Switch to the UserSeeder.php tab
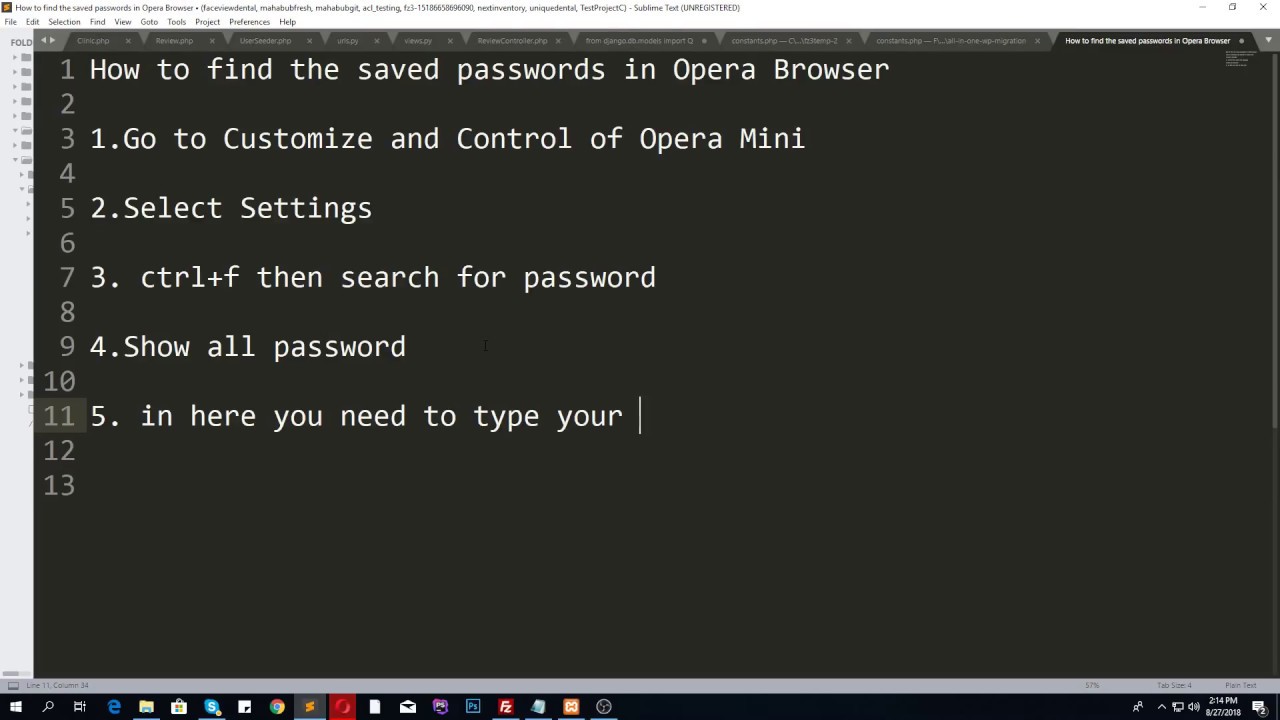The width and height of the screenshot is (1280, 720). [265, 41]
